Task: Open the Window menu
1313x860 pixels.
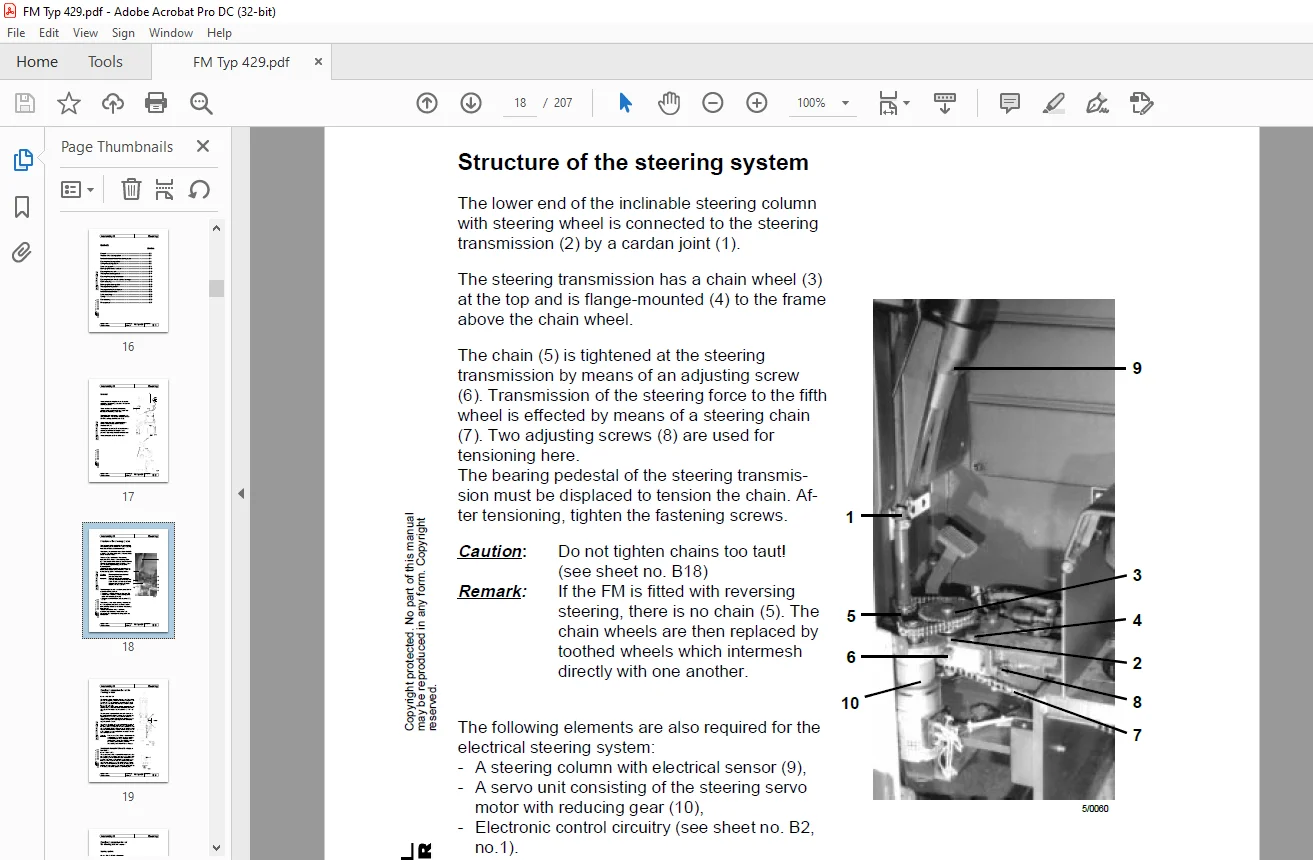Action: (x=171, y=33)
